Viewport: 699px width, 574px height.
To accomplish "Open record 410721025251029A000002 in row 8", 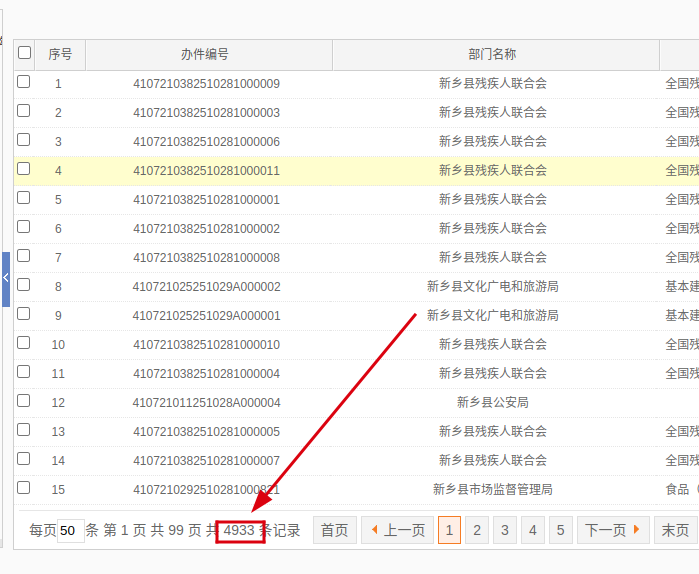I will 206,286.
